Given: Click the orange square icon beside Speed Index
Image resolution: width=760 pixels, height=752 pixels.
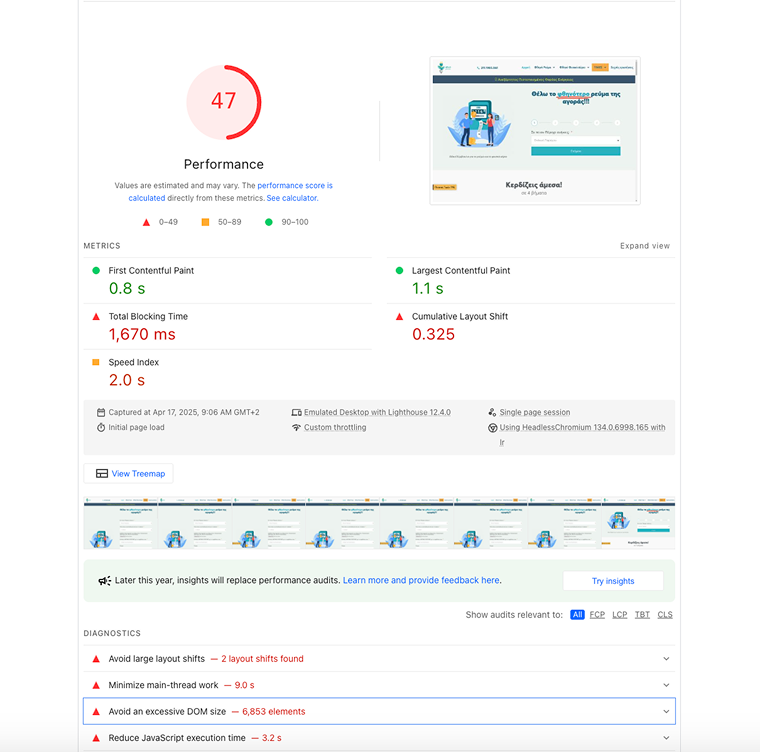Looking at the screenshot, I should (x=96, y=362).
